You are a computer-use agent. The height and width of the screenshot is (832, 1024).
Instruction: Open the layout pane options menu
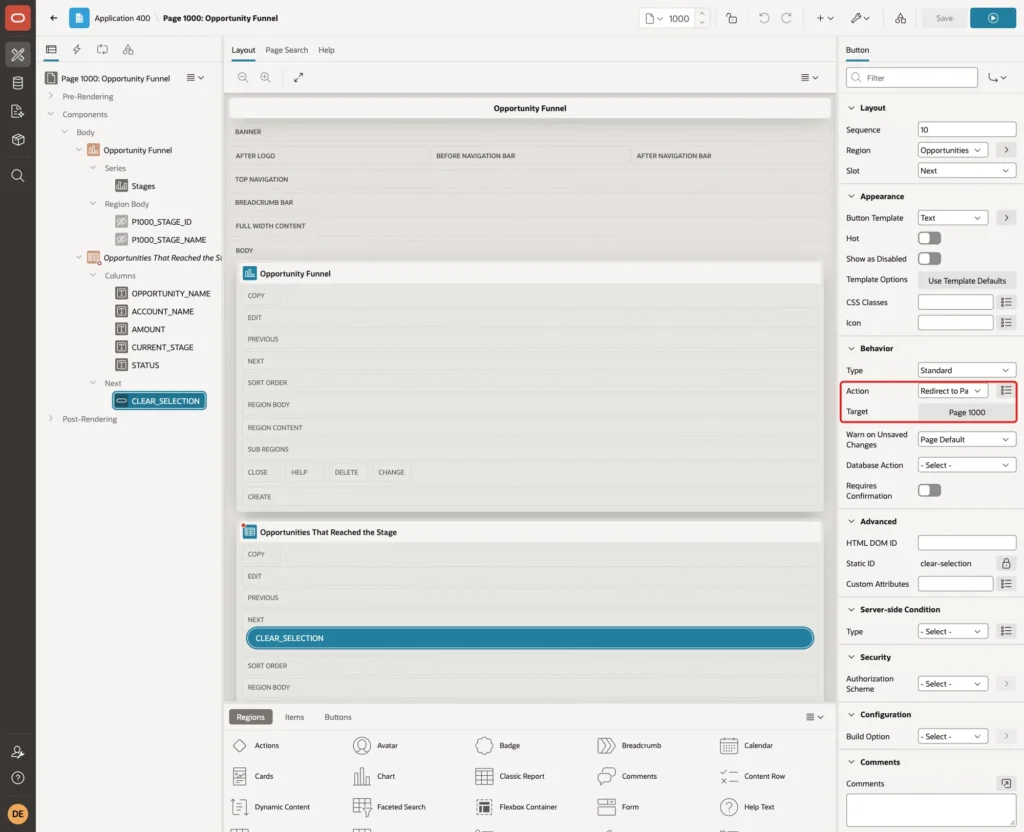click(x=809, y=78)
